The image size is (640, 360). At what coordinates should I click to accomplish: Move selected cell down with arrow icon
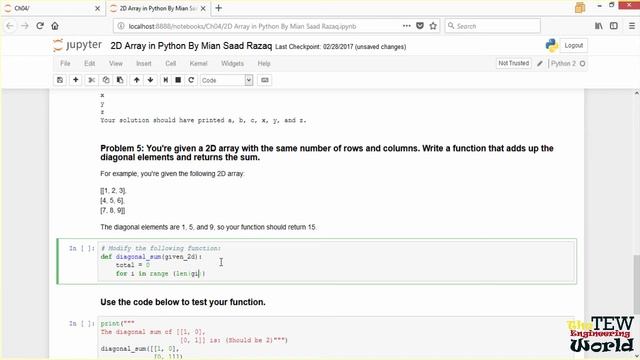(x=151, y=80)
